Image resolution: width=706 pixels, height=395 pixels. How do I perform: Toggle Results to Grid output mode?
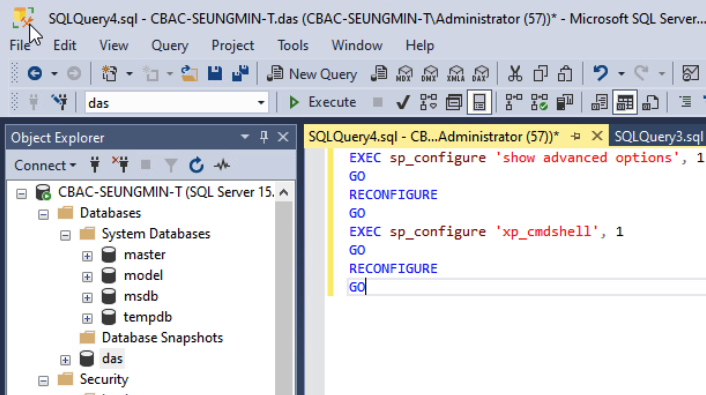pyautogui.click(x=625, y=102)
